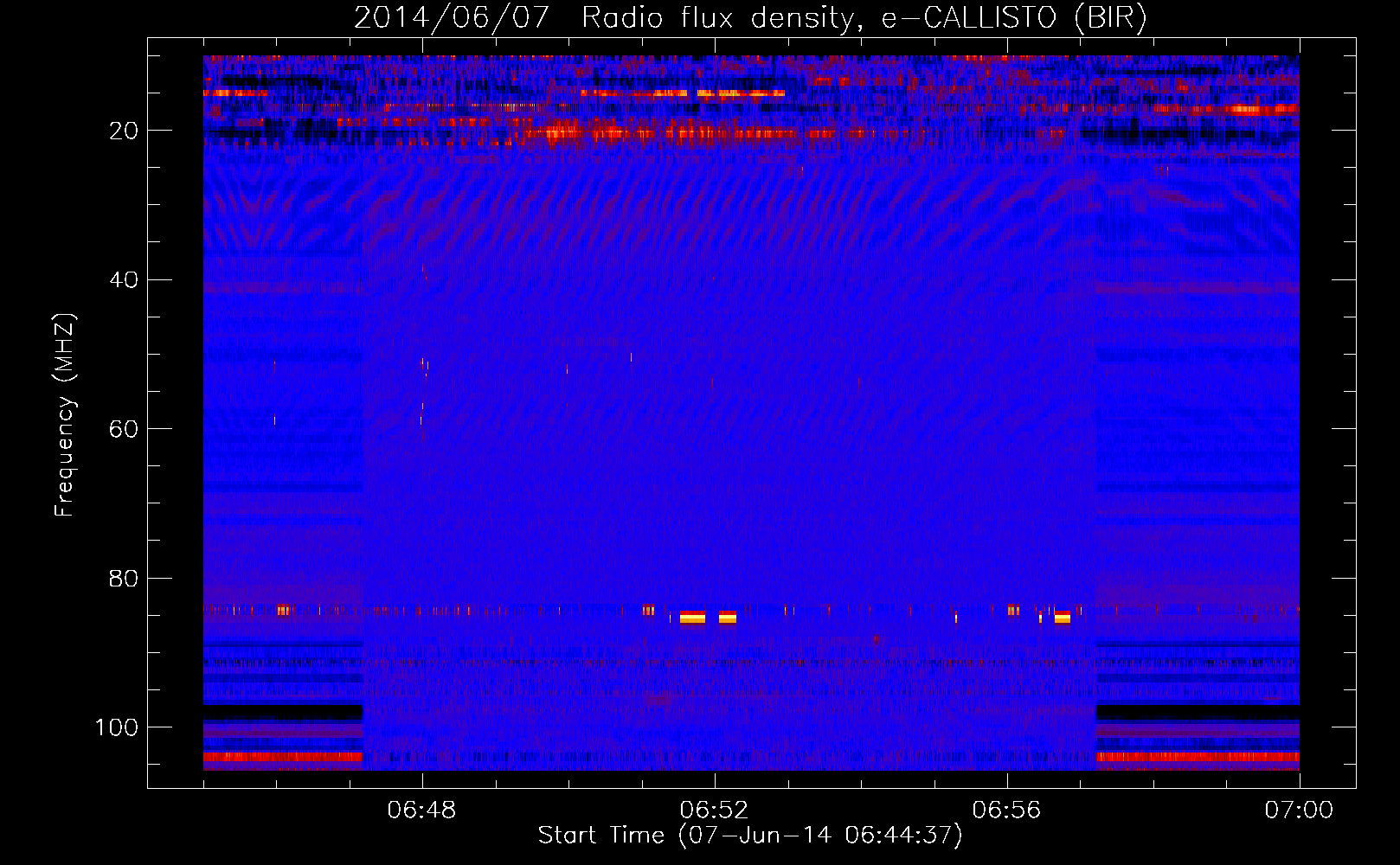Click the 06:48 time tick label

422,811
